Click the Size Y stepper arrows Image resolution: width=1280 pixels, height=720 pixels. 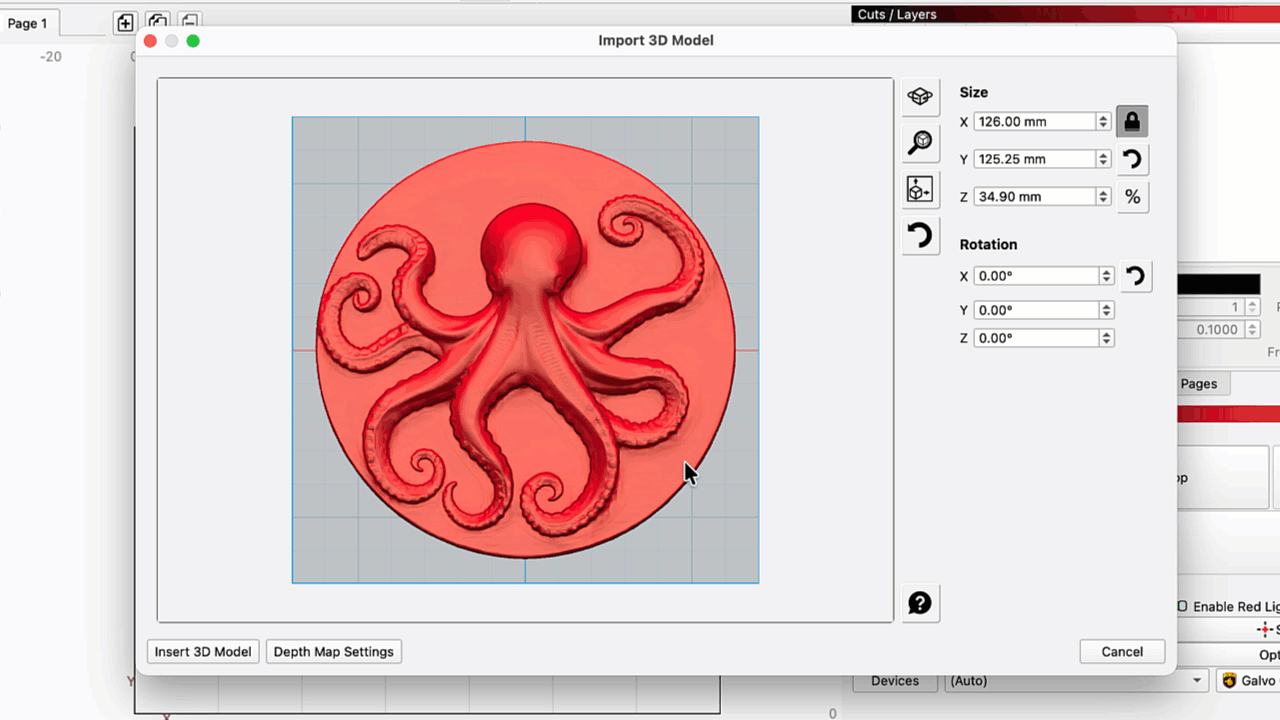[x=1103, y=159]
